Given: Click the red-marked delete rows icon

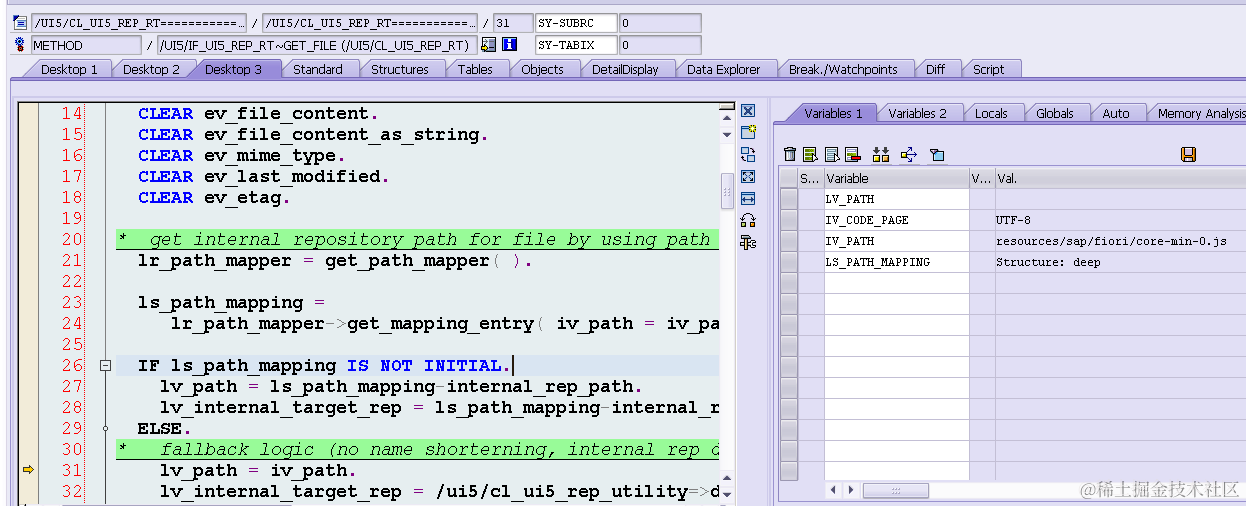Looking at the screenshot, I should click(x=852, y=154).
